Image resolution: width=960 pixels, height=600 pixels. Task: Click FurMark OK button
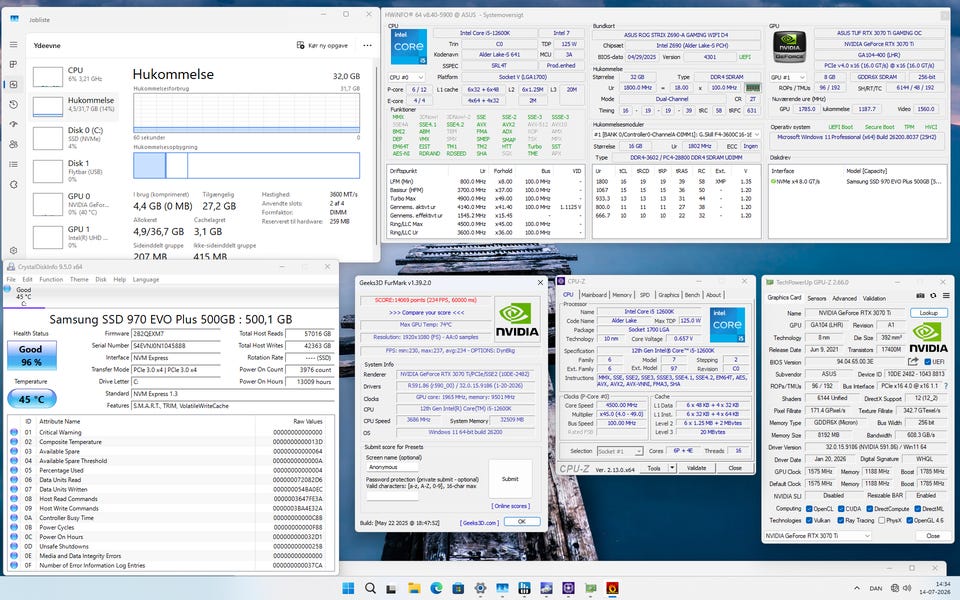coord(522,522)
